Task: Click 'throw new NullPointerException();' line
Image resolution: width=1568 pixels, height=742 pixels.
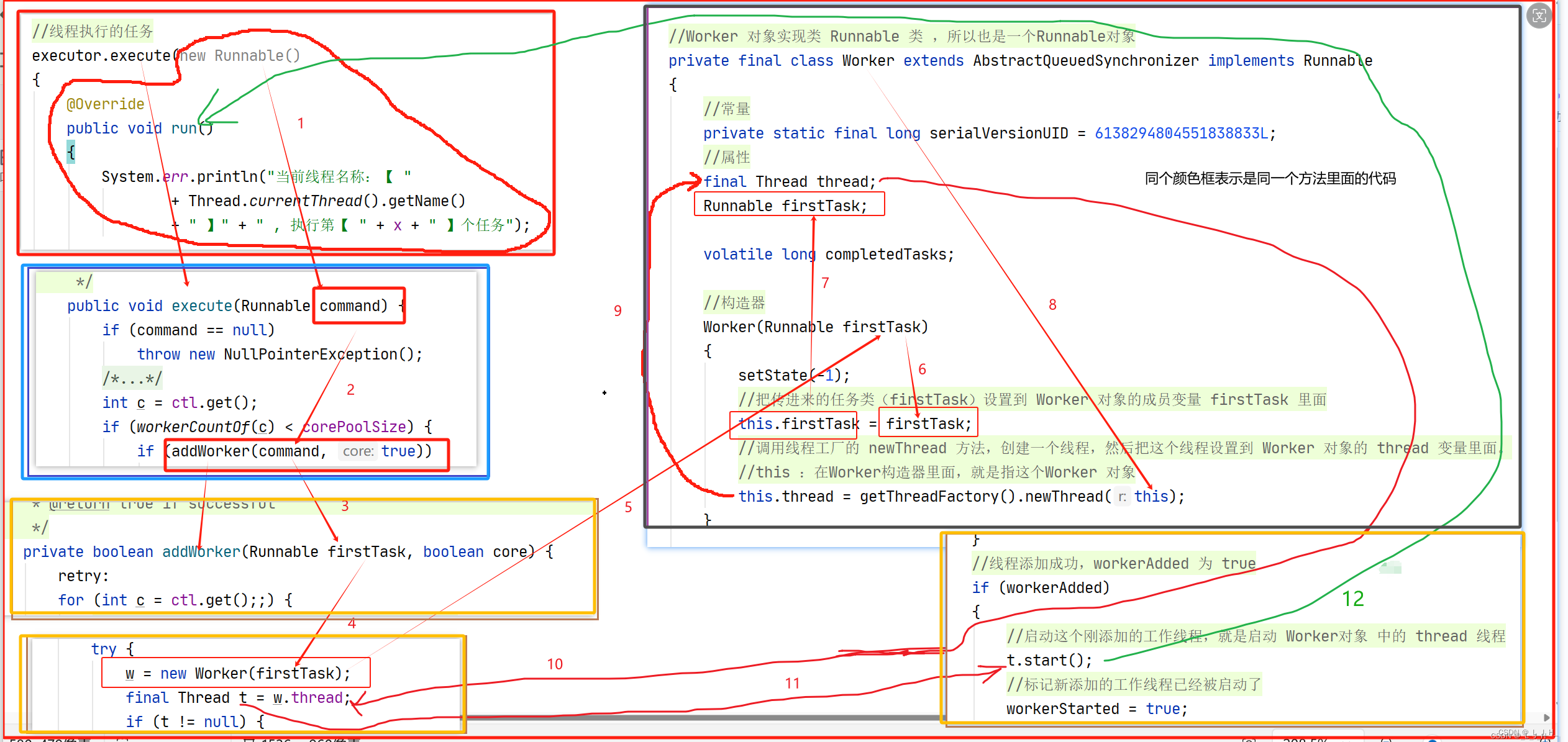Action: click(x=280, y=354)
